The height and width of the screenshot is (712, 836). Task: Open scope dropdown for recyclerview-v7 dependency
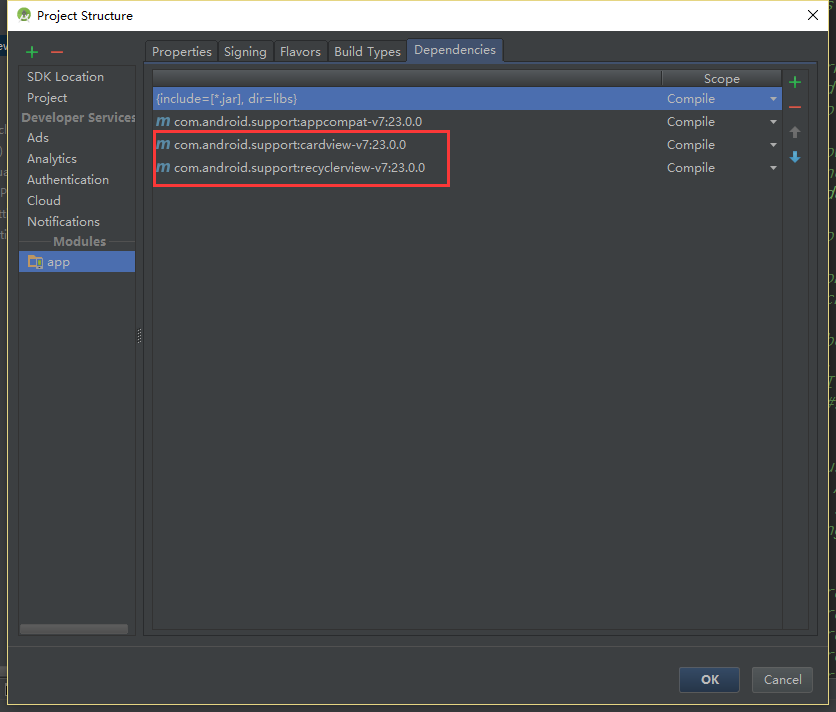773,168
